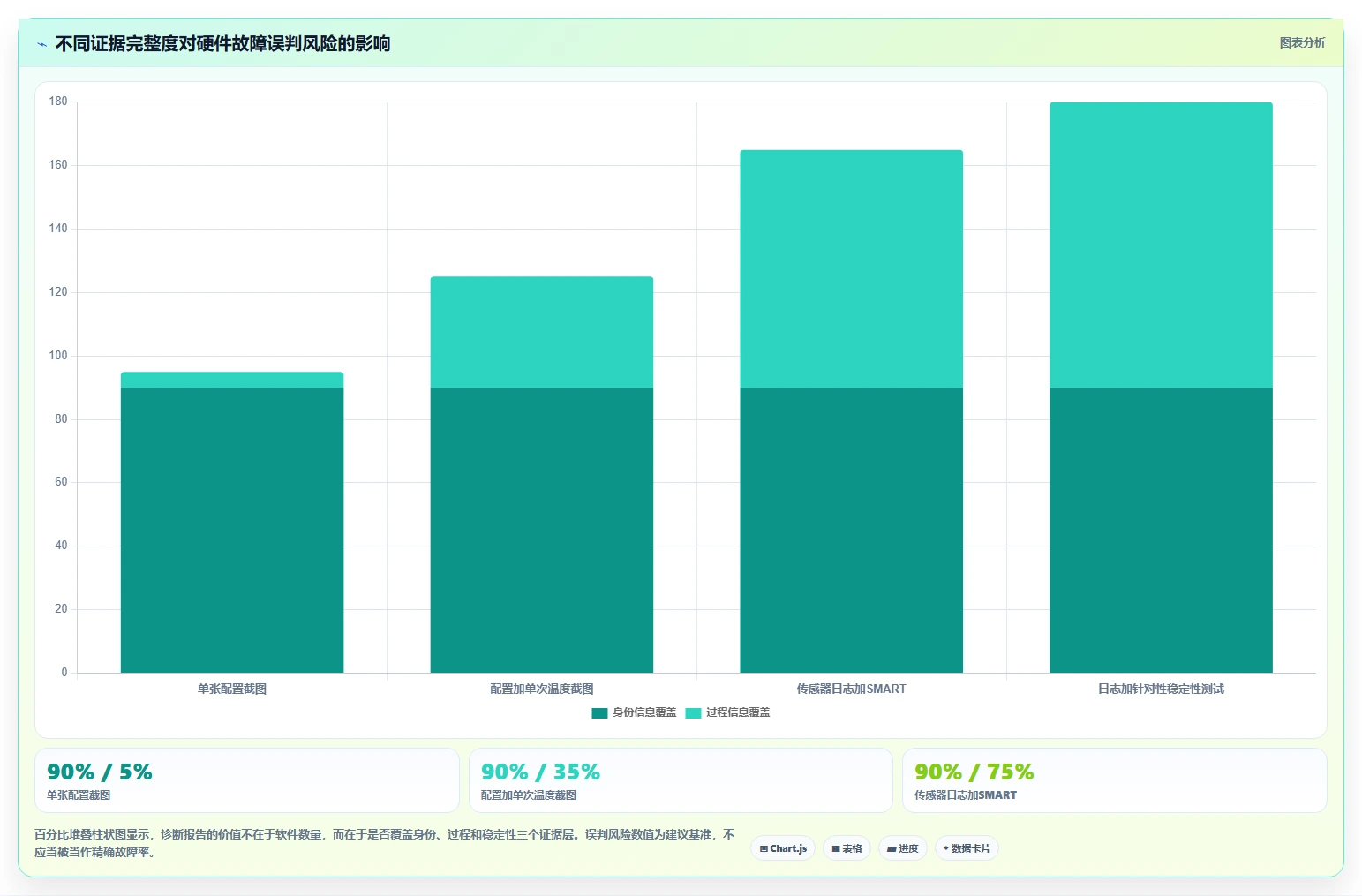Click the y-axis tick value 40
The height and width of the screenshot is (896, 1362).
[x=61, y=546]
